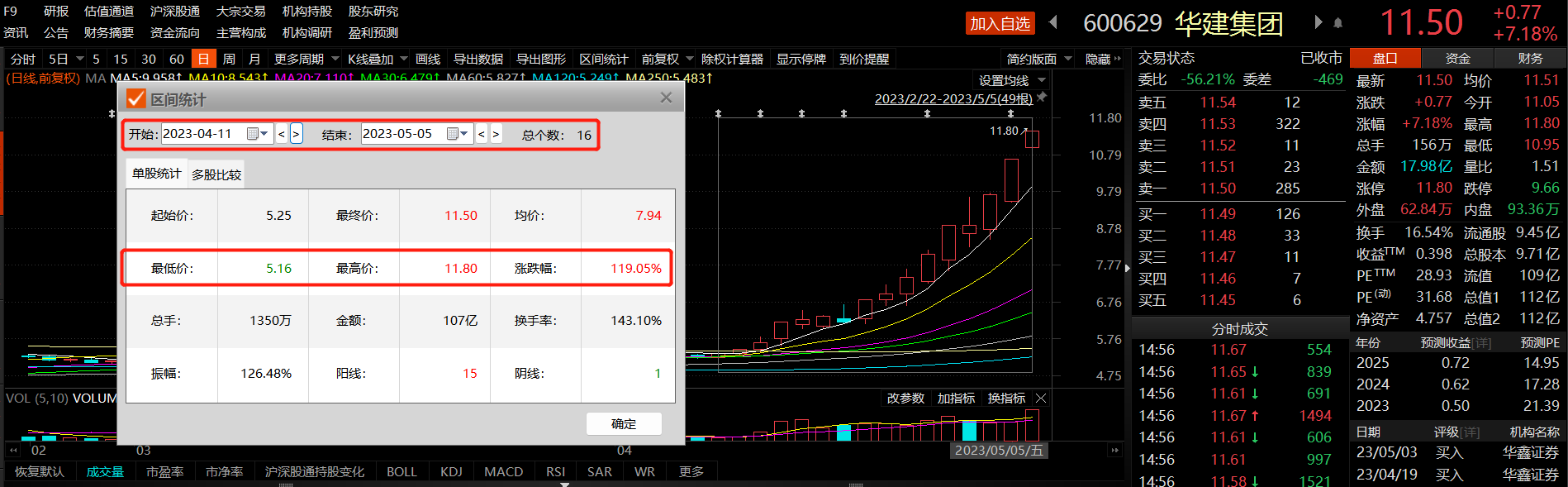
Task: Click the 加入自选 button
Action: click(1000, 23)
